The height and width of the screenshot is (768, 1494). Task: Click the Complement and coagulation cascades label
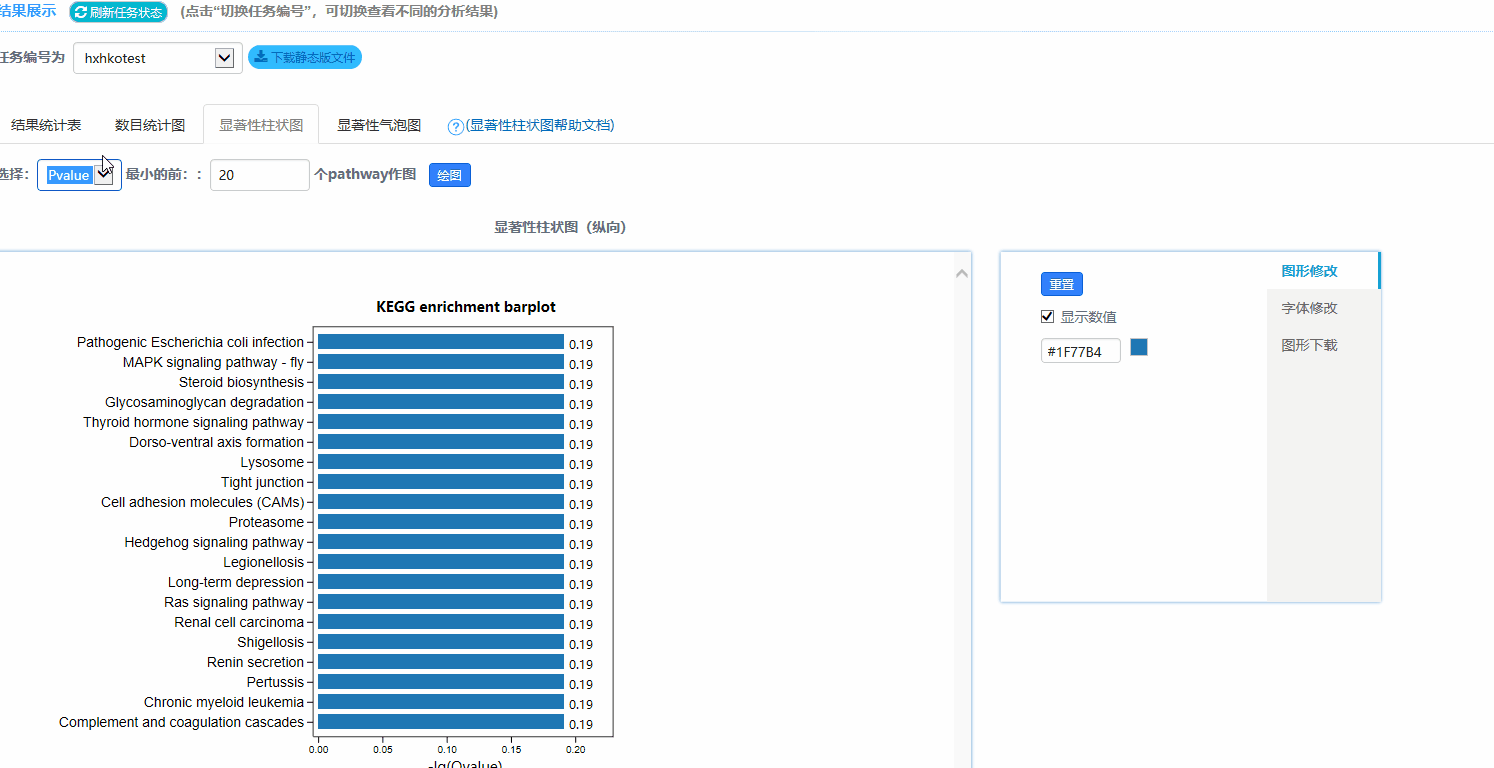coord(181,722)
